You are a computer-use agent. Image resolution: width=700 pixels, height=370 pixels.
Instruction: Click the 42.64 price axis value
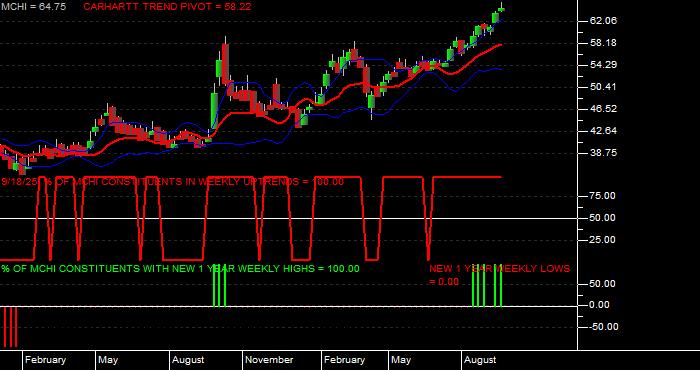click(x=603, y=131)
